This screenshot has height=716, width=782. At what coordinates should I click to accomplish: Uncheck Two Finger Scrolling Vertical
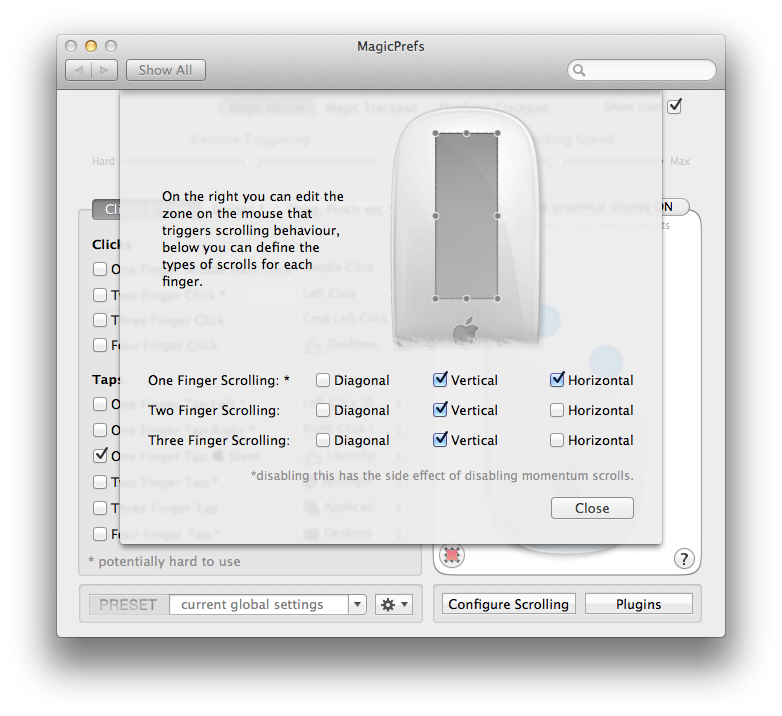(440, 410)
